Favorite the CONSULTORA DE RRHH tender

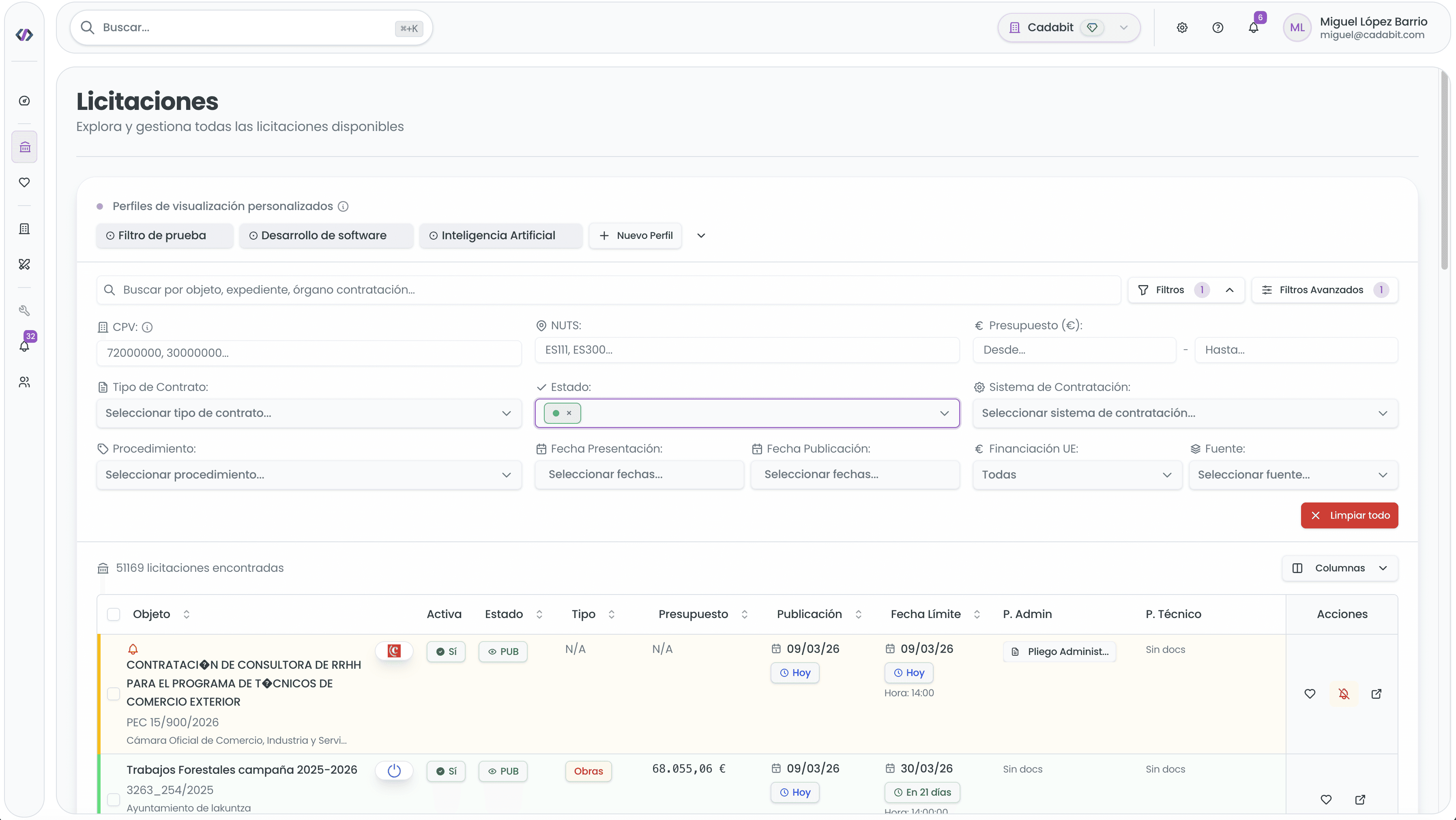pyautogui.click(x=1310, y=693)
